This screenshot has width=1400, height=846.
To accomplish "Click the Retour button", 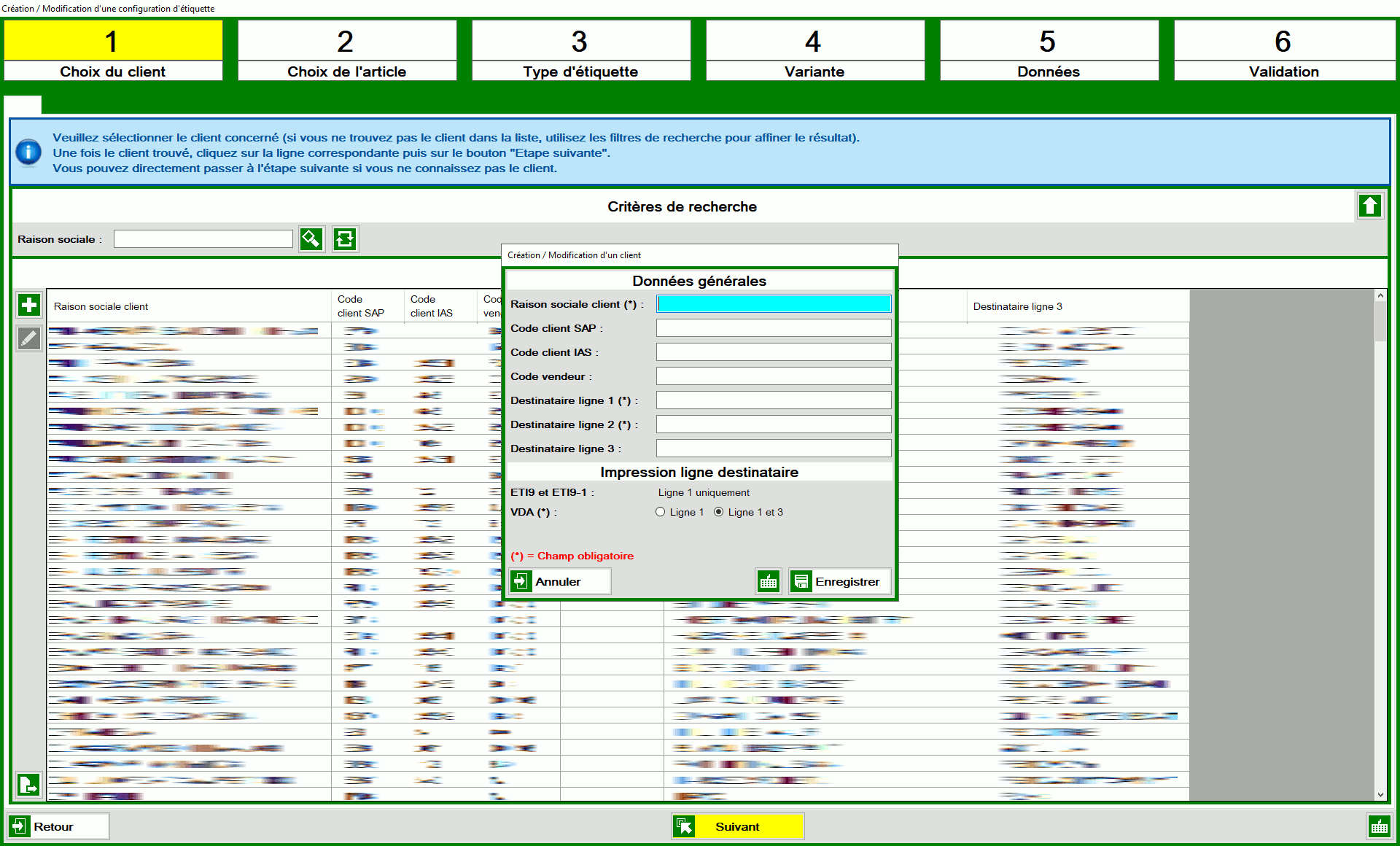I will click(x=58, y=826).
